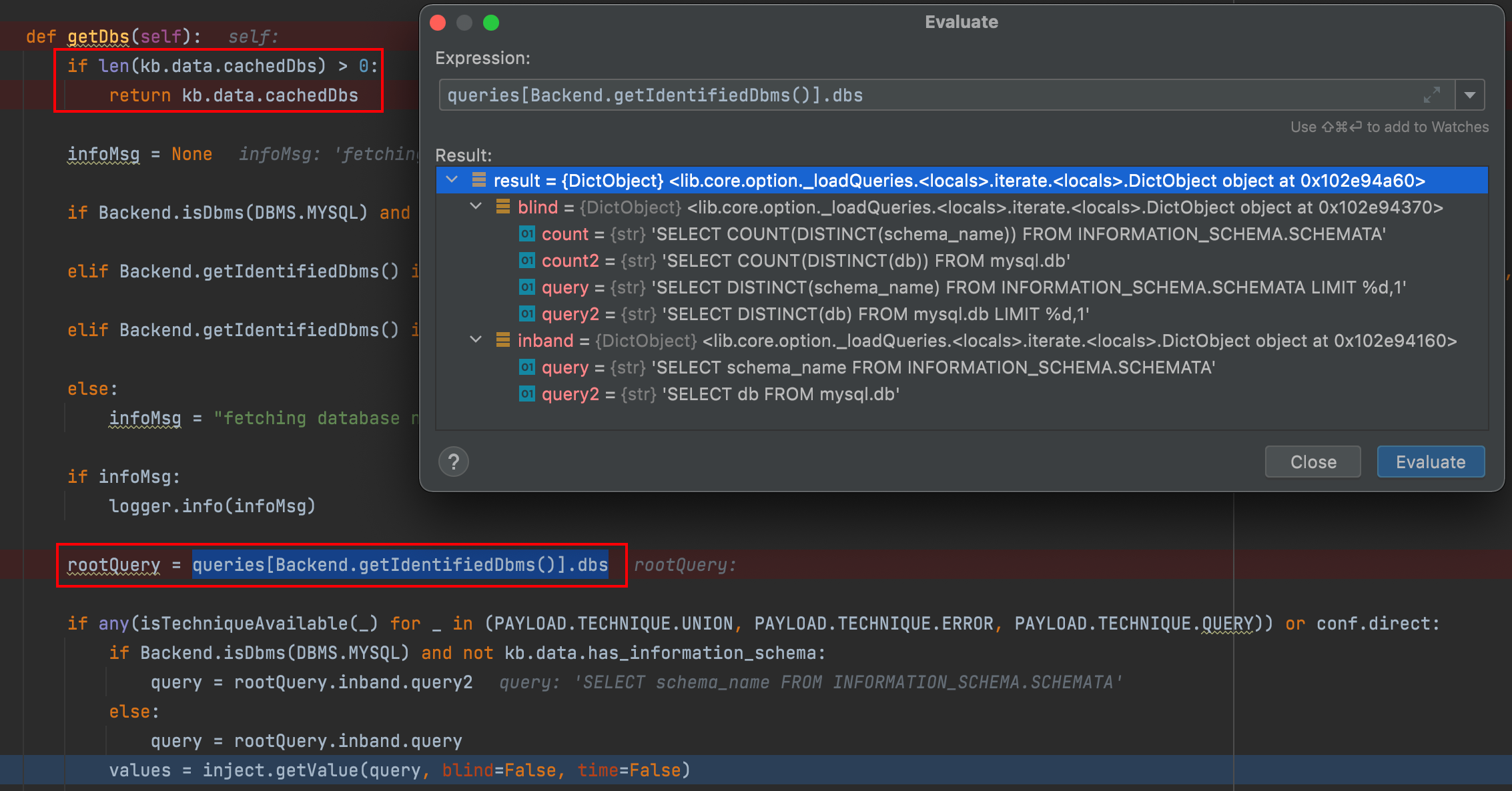
Task: Click the count string variable icon
Action: coord(527,234)
